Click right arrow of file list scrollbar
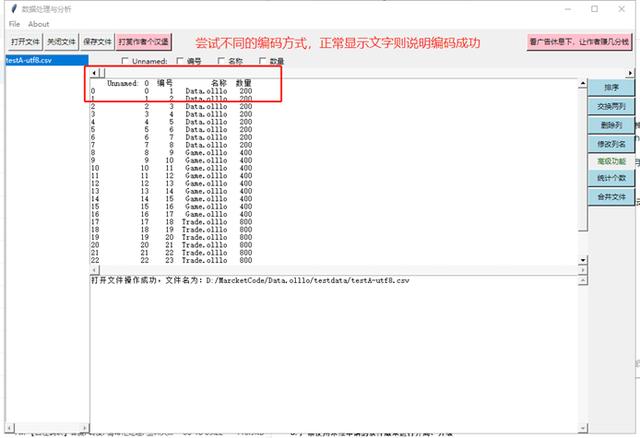The height and width of the screenshot is (438, 640). point(85,428)
